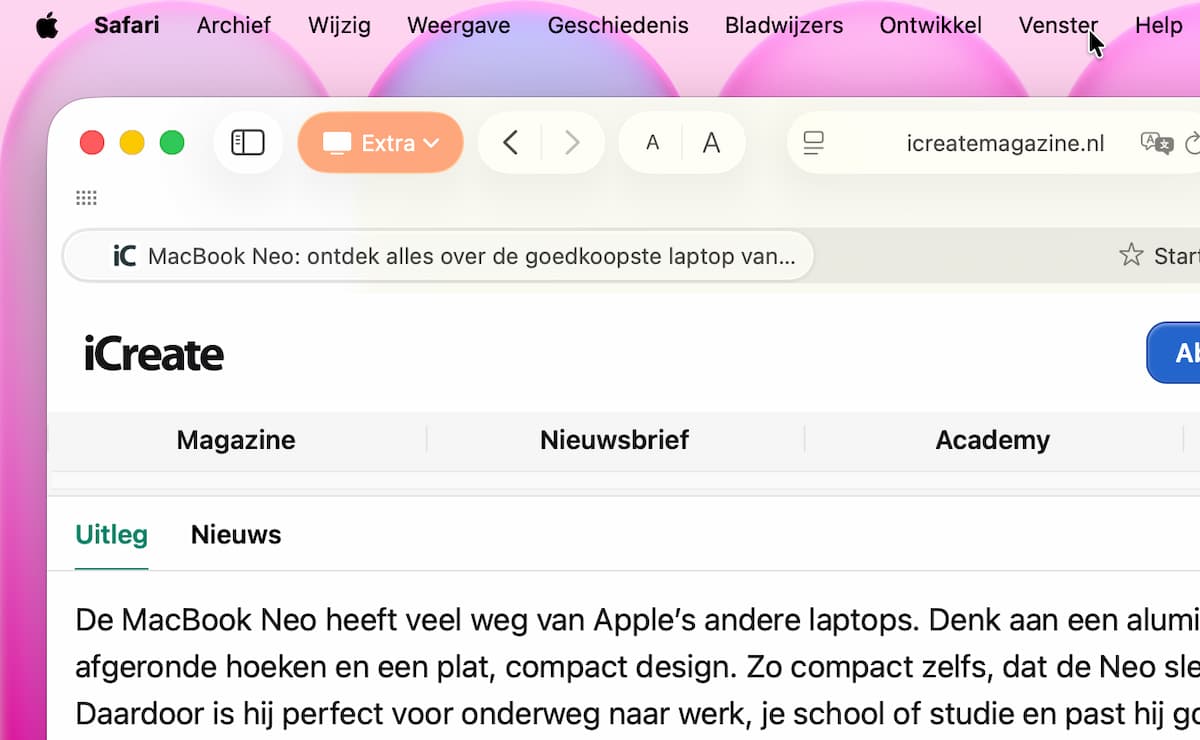Go forward to next page
This screenshot has height=740, width=1200.
572,143
